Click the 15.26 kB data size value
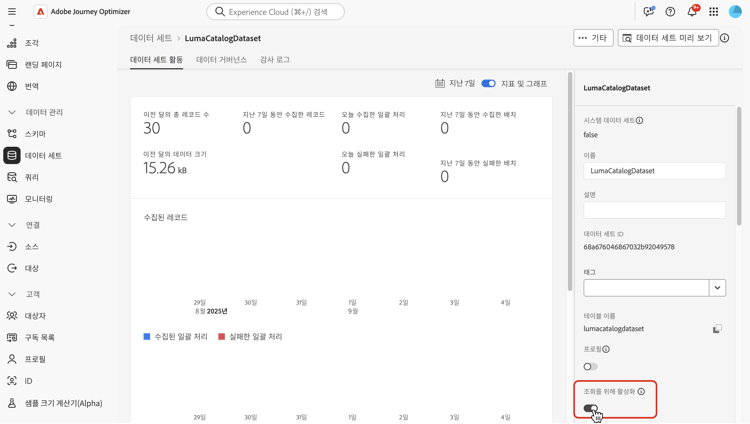The image size is (750, 424). pos(165,168)
